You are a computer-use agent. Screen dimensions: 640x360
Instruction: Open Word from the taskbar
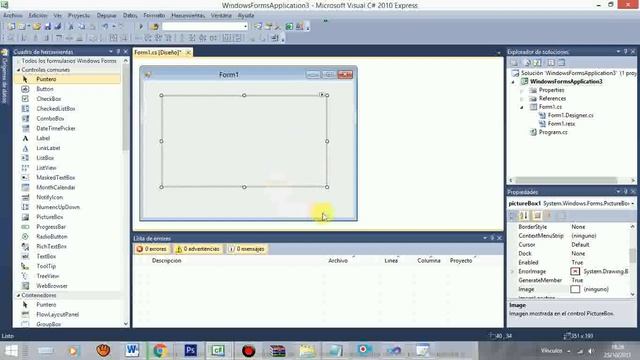pos(132,350)
